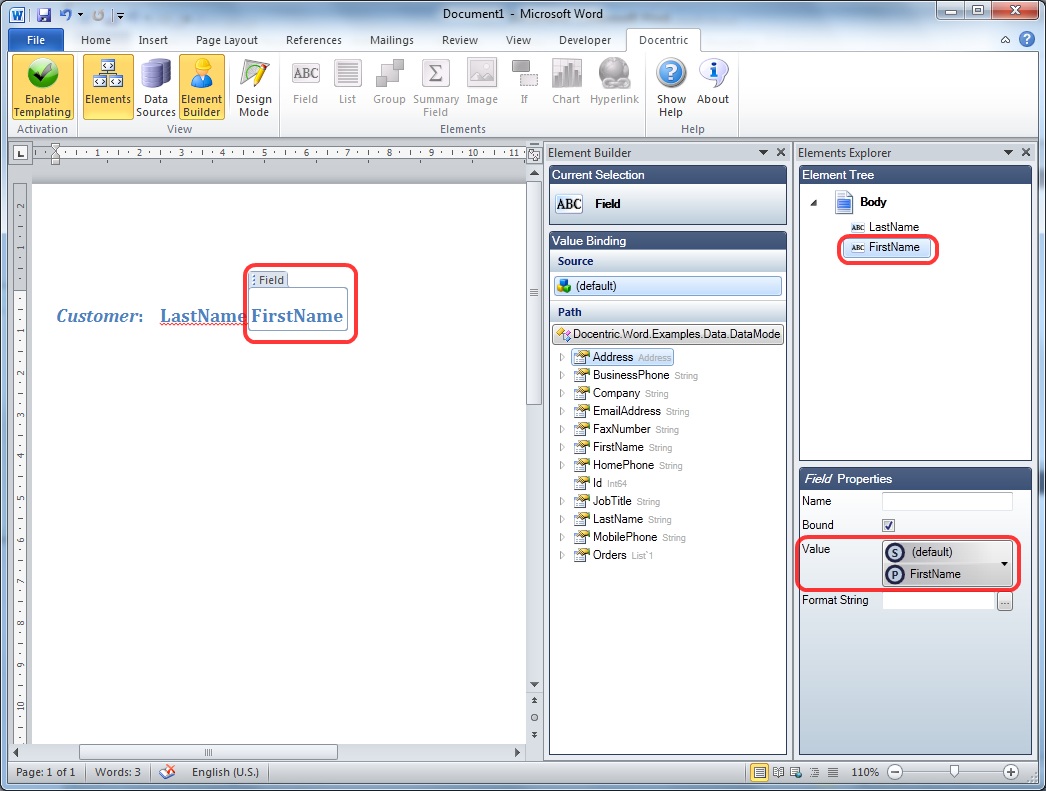Open the Mailings ribbon tab

coord(392,40)
